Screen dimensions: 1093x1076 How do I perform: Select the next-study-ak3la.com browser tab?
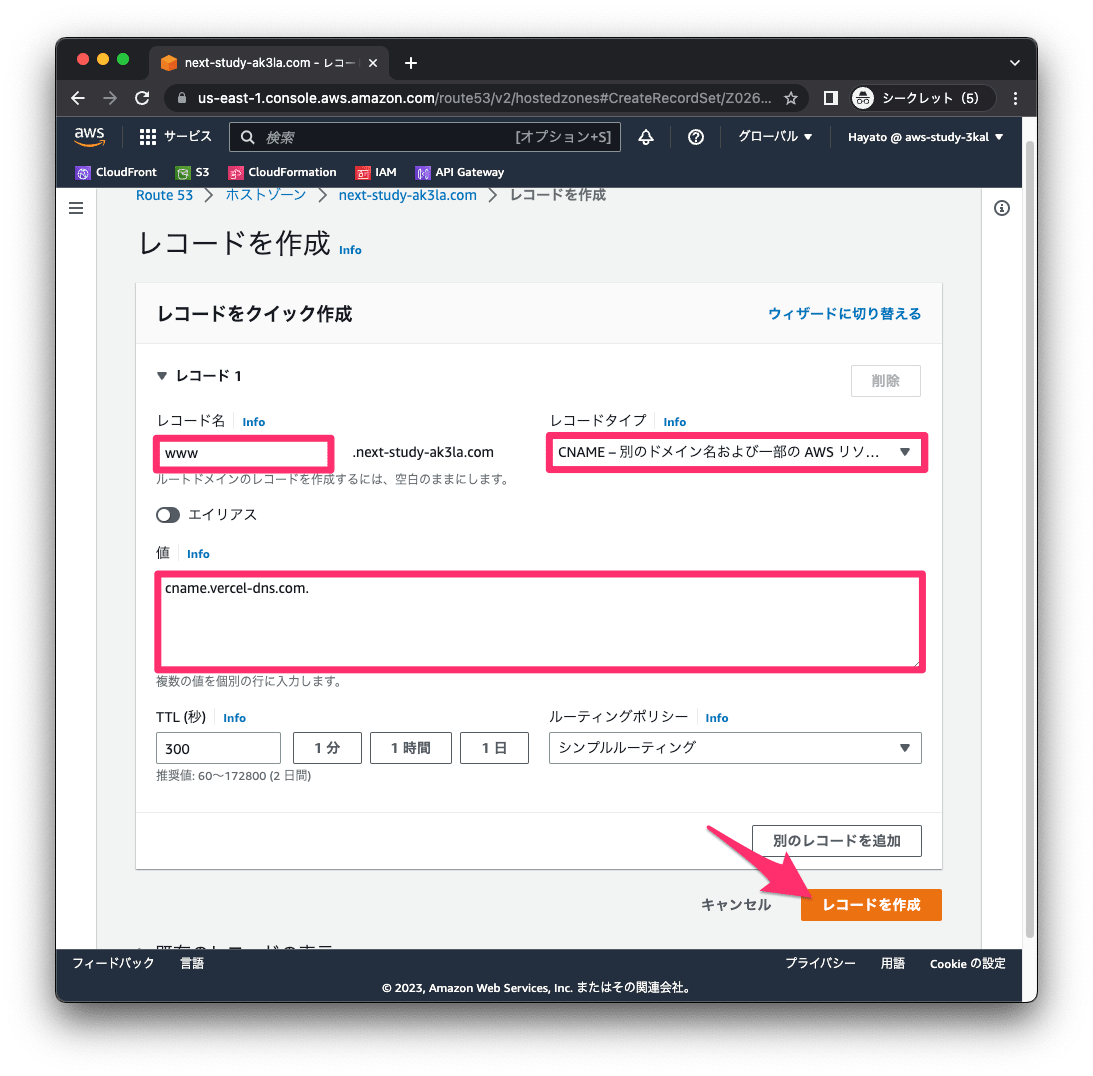coord(269,63)
